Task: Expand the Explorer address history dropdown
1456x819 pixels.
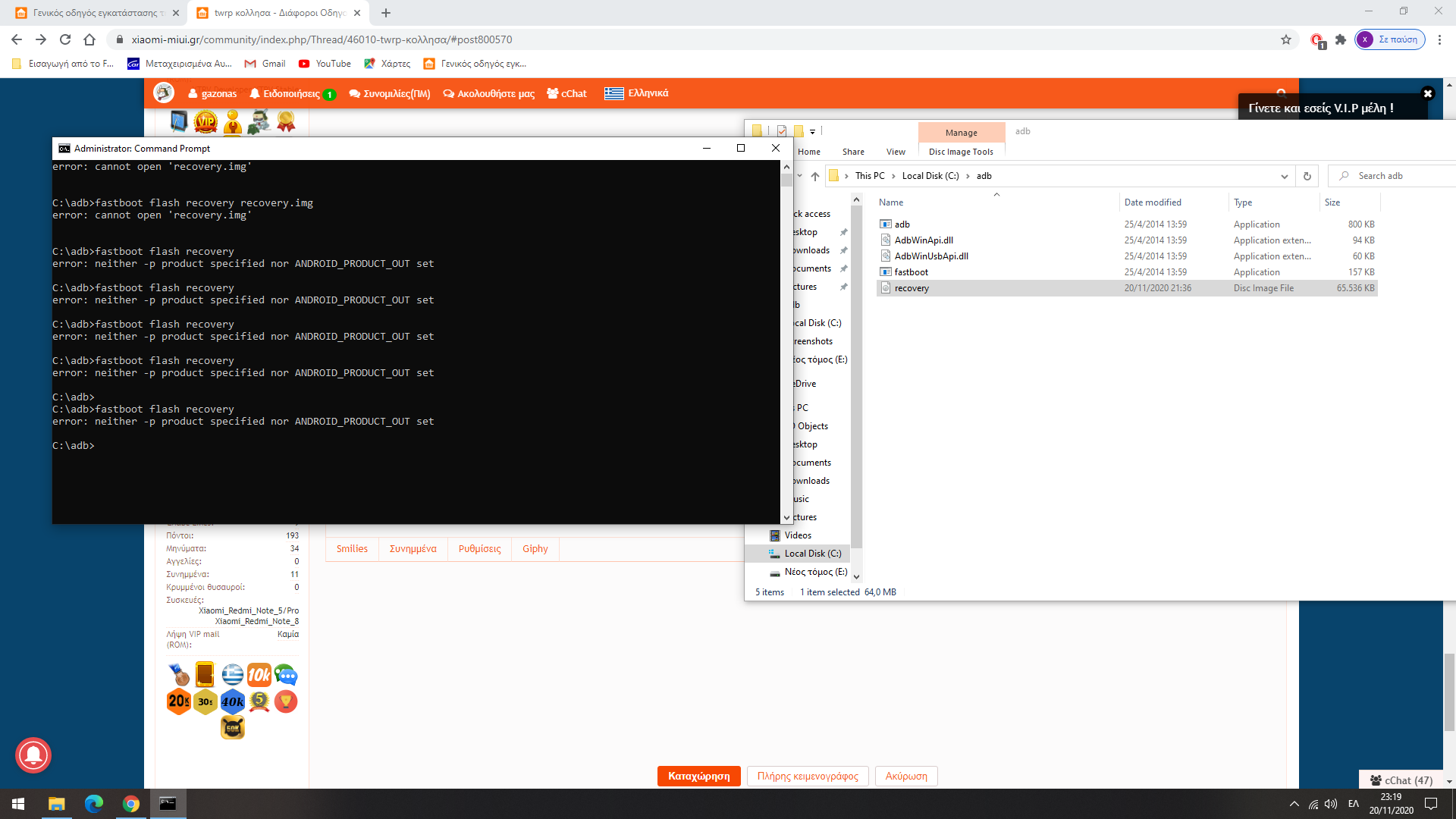Action: point(1285,176)
